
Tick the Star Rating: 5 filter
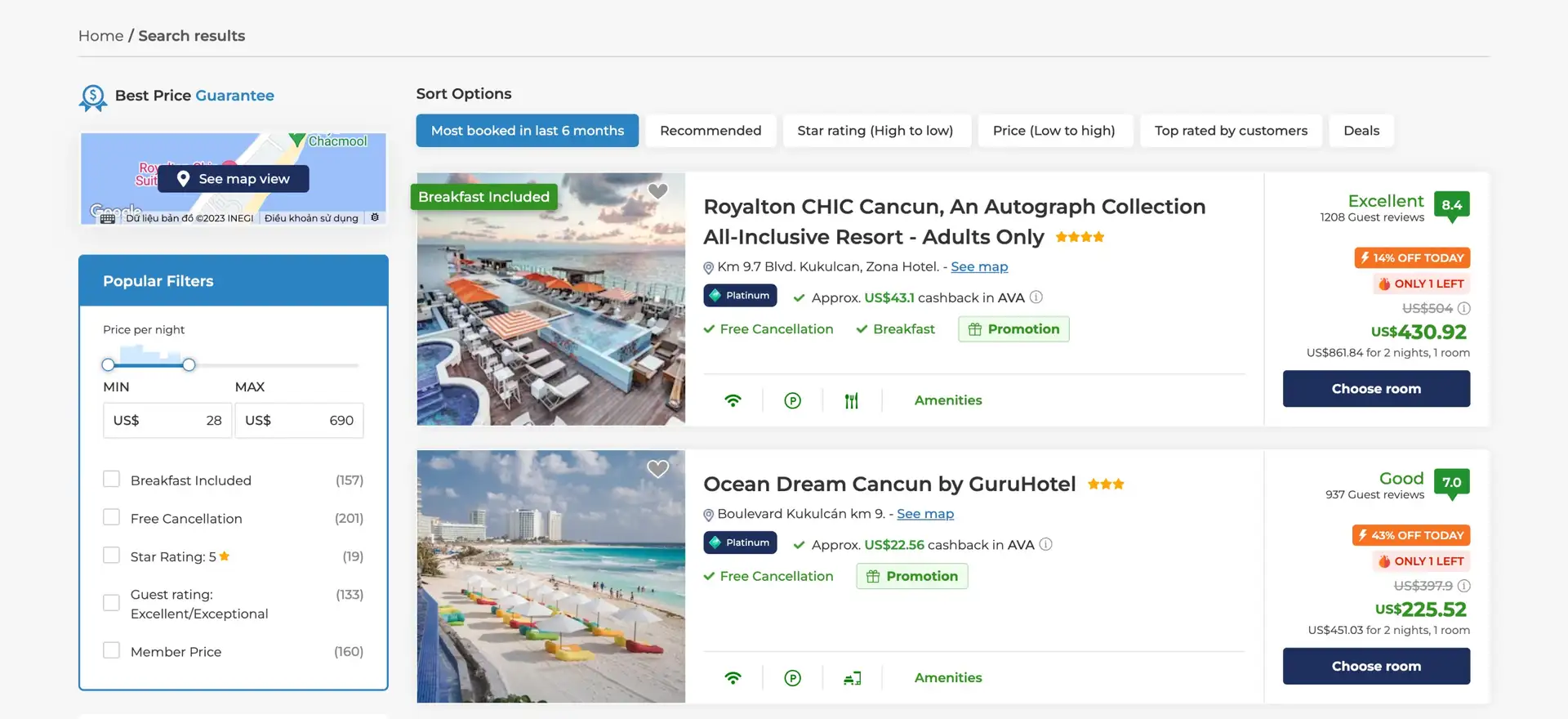pyautogui.click(x=112, y=556)
